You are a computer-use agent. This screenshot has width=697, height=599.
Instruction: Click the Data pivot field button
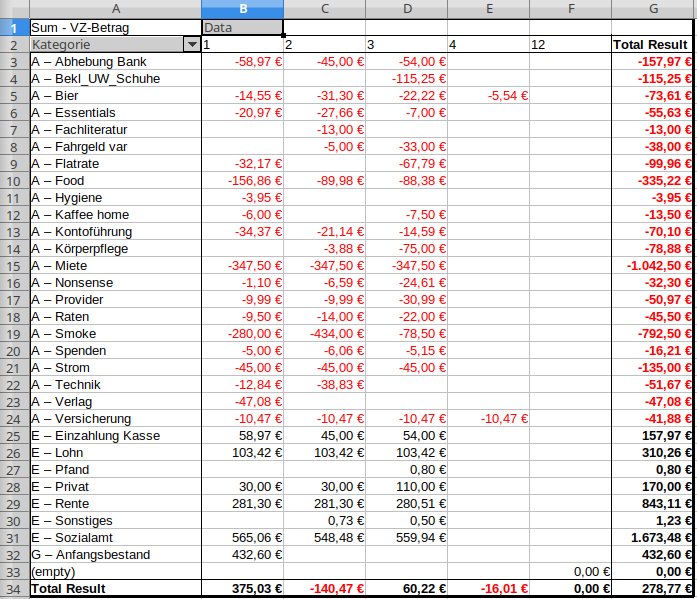click(x=242, y=28)
